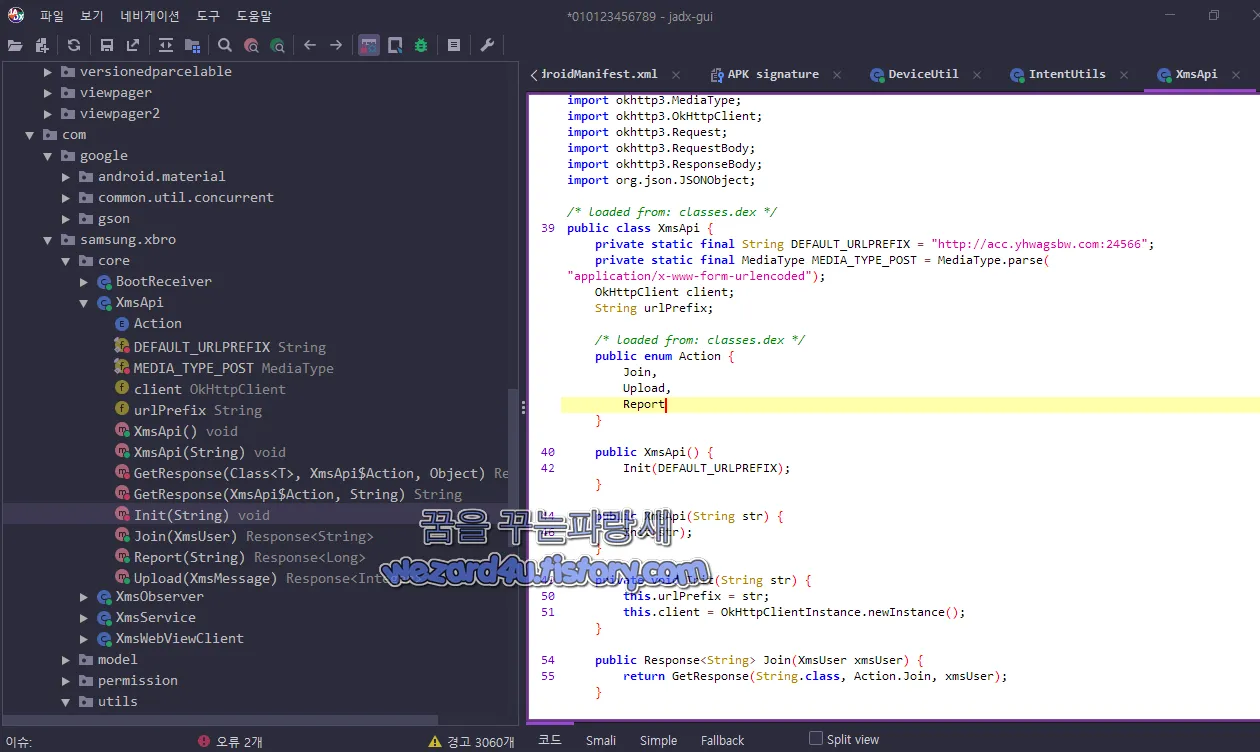Click the 오류 2개 error indicator
Image resolution: width=1260 pixels, height=752 pixels.
(x=230, y=741)
